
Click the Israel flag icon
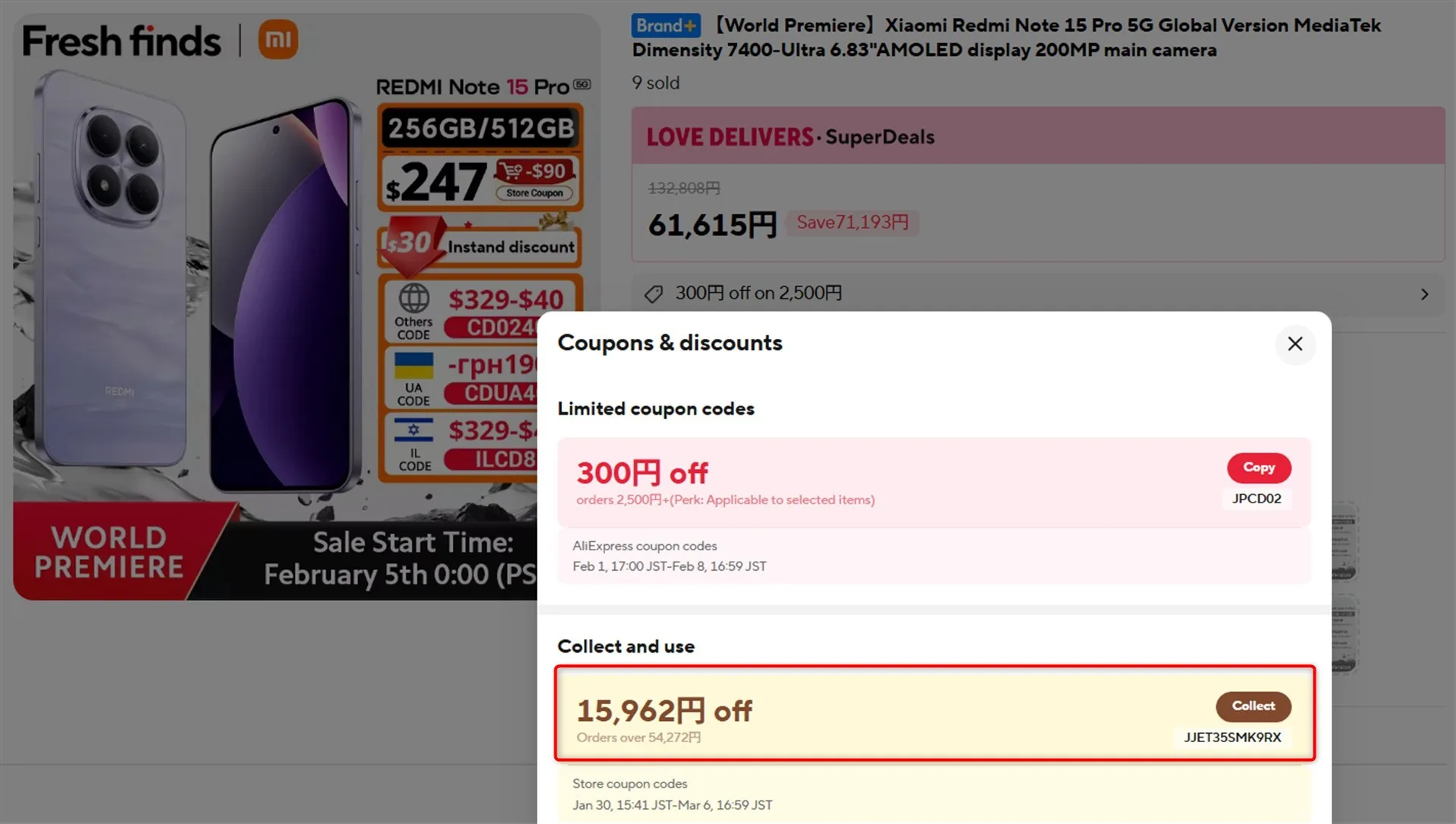414,431
